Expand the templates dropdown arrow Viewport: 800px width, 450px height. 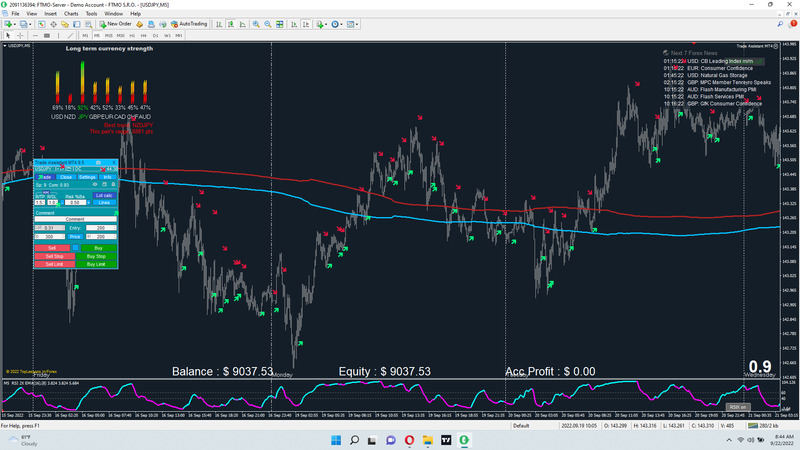click(x=357, y=24)
